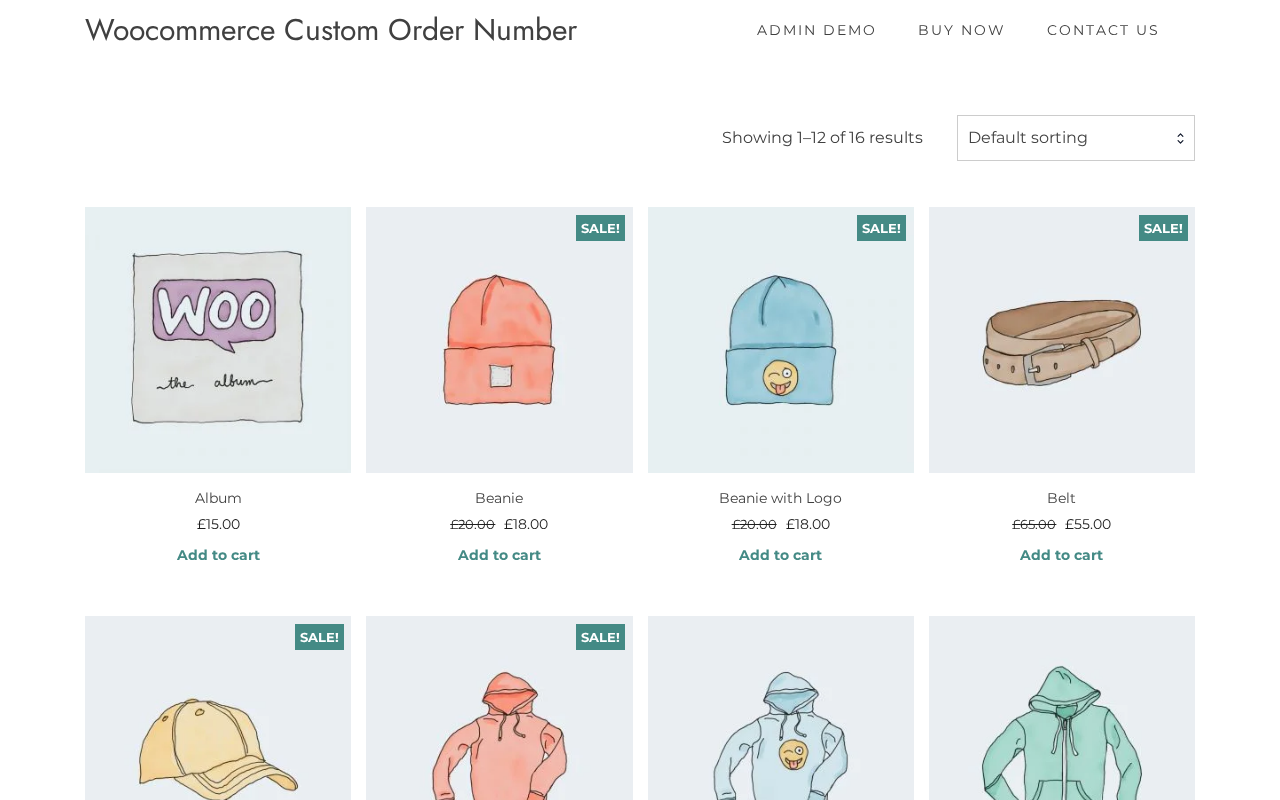Add the Beanie to cart

(499, 555)
